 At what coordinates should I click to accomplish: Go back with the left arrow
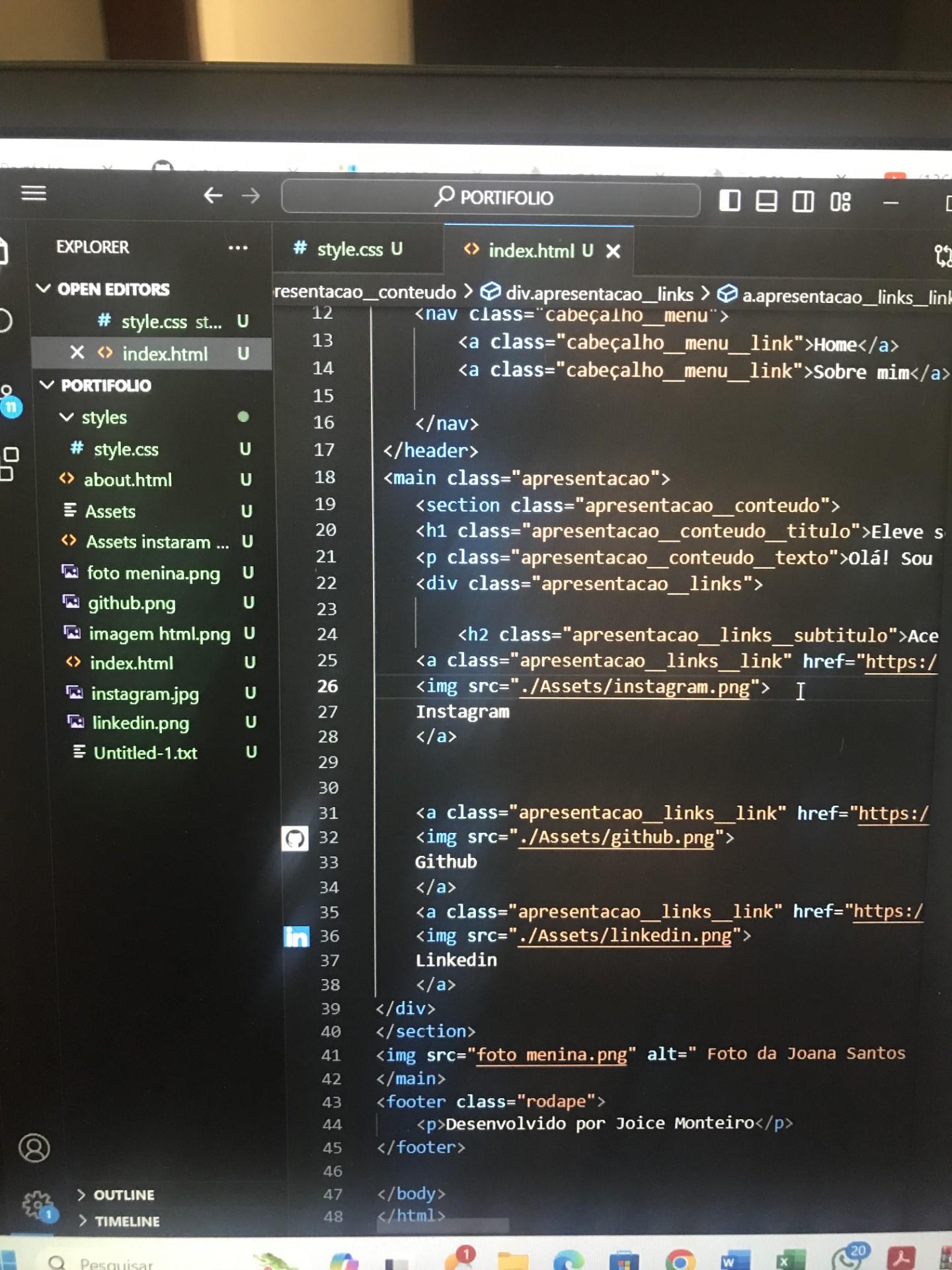(213, 195)
